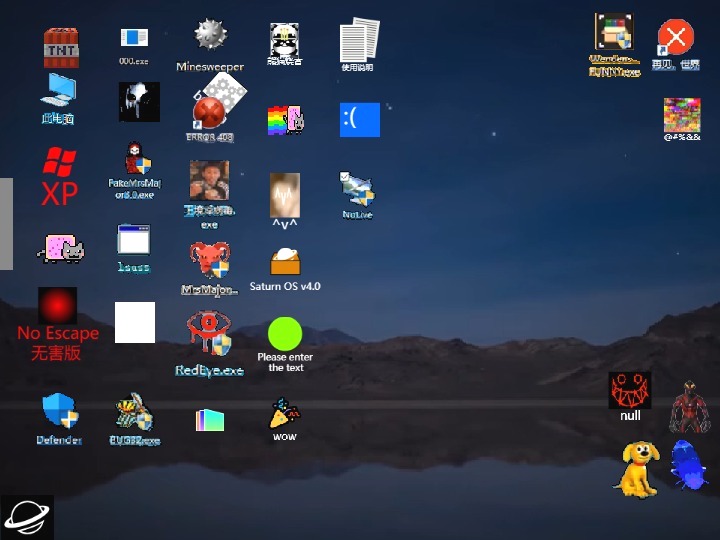This screenshot has height=540, width=720.
Task: Open the red XP logo icon
Action: click(x=60, y=174)
